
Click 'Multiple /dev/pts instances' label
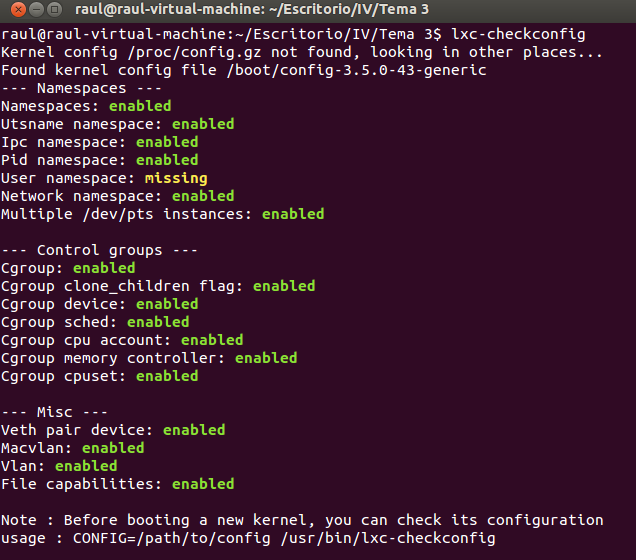pyautogui.click(x=127, y=214)
